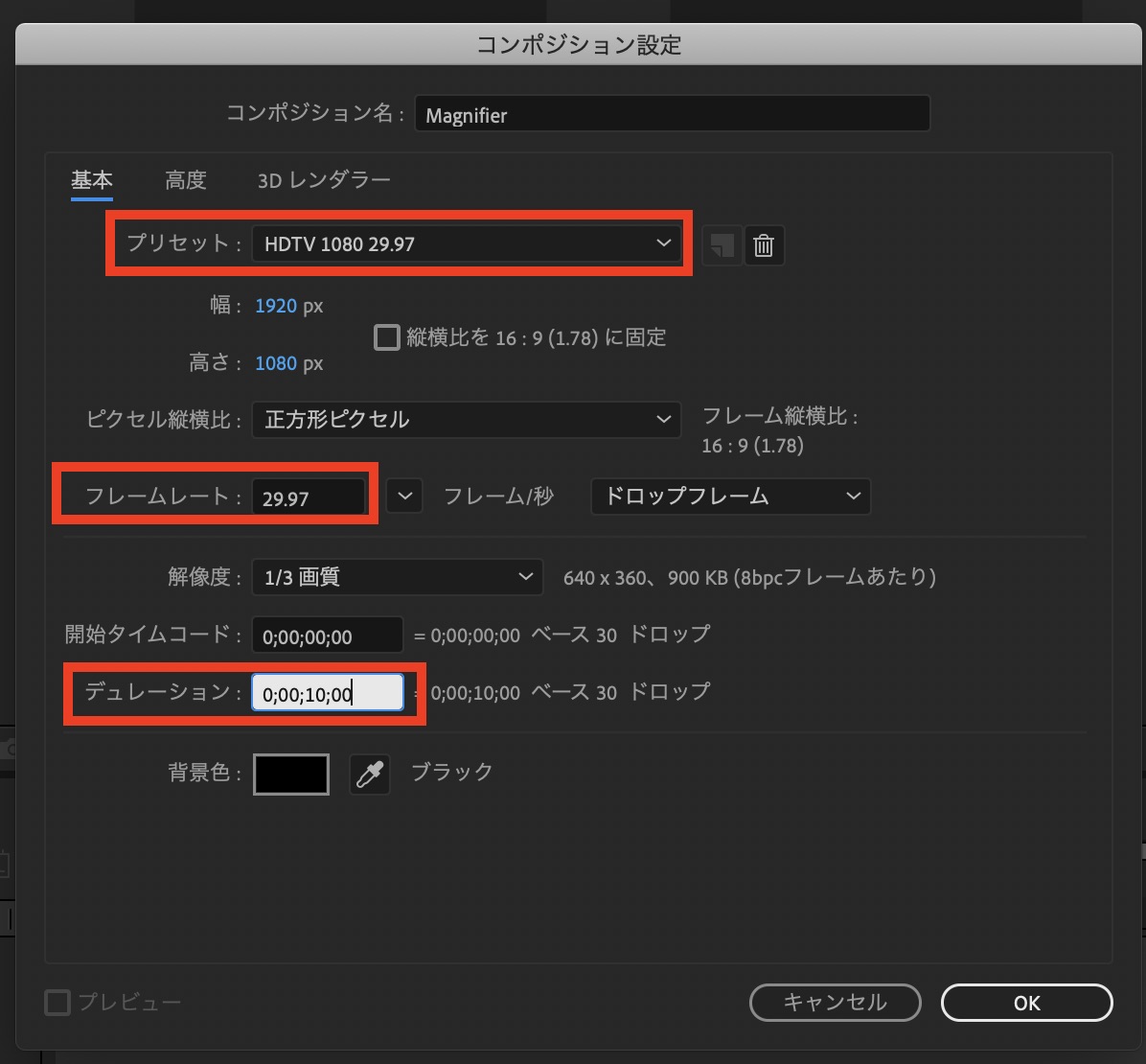Click the コンポジション名 field showing Magnifier
Viewport: 1146px width, 1064px height.
pos(672,114)
